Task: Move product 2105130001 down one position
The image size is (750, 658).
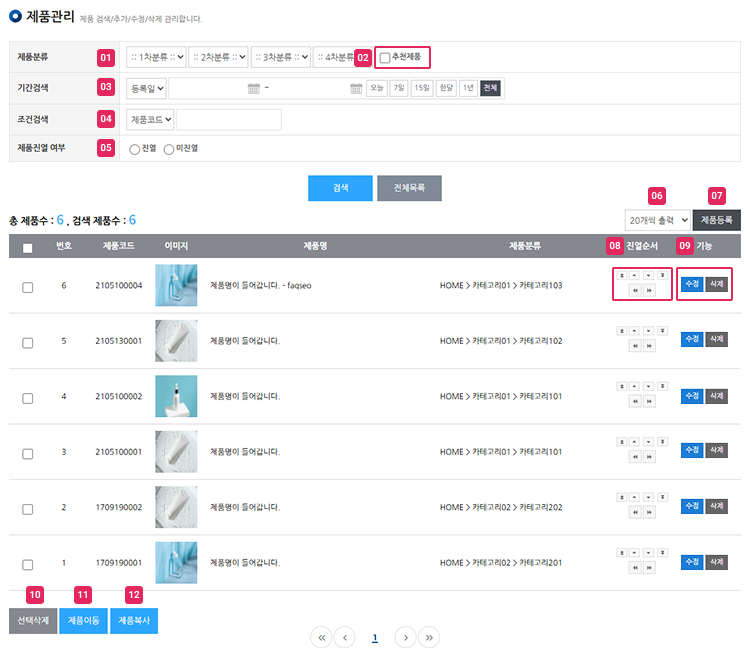Action: 648,331
